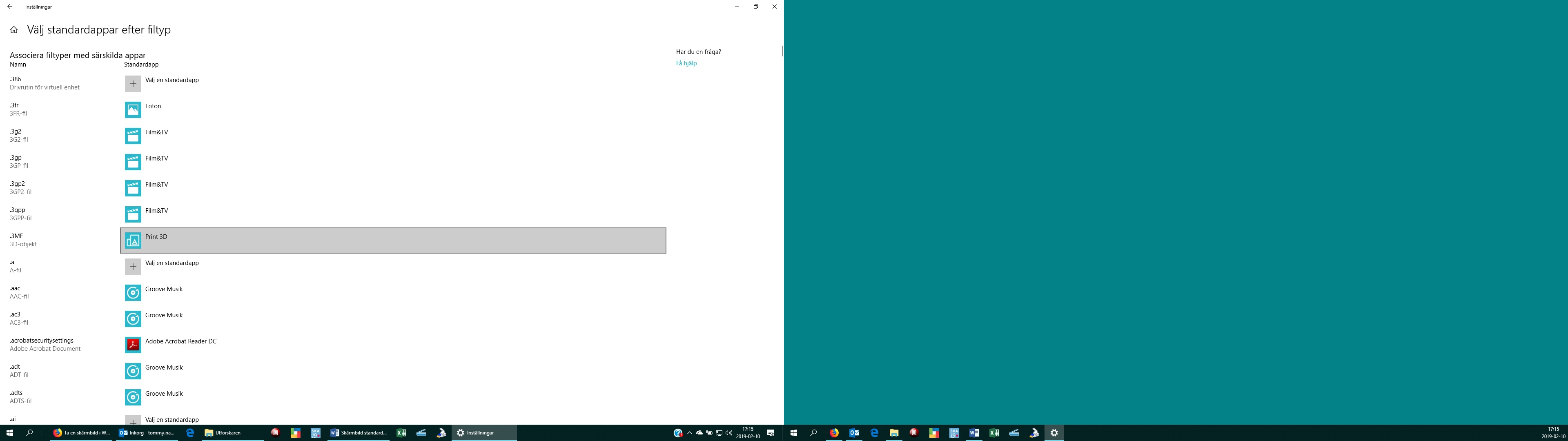Go back with the top-left arrow
Viewport: 1568px width, 441px height.
point(10,7)
